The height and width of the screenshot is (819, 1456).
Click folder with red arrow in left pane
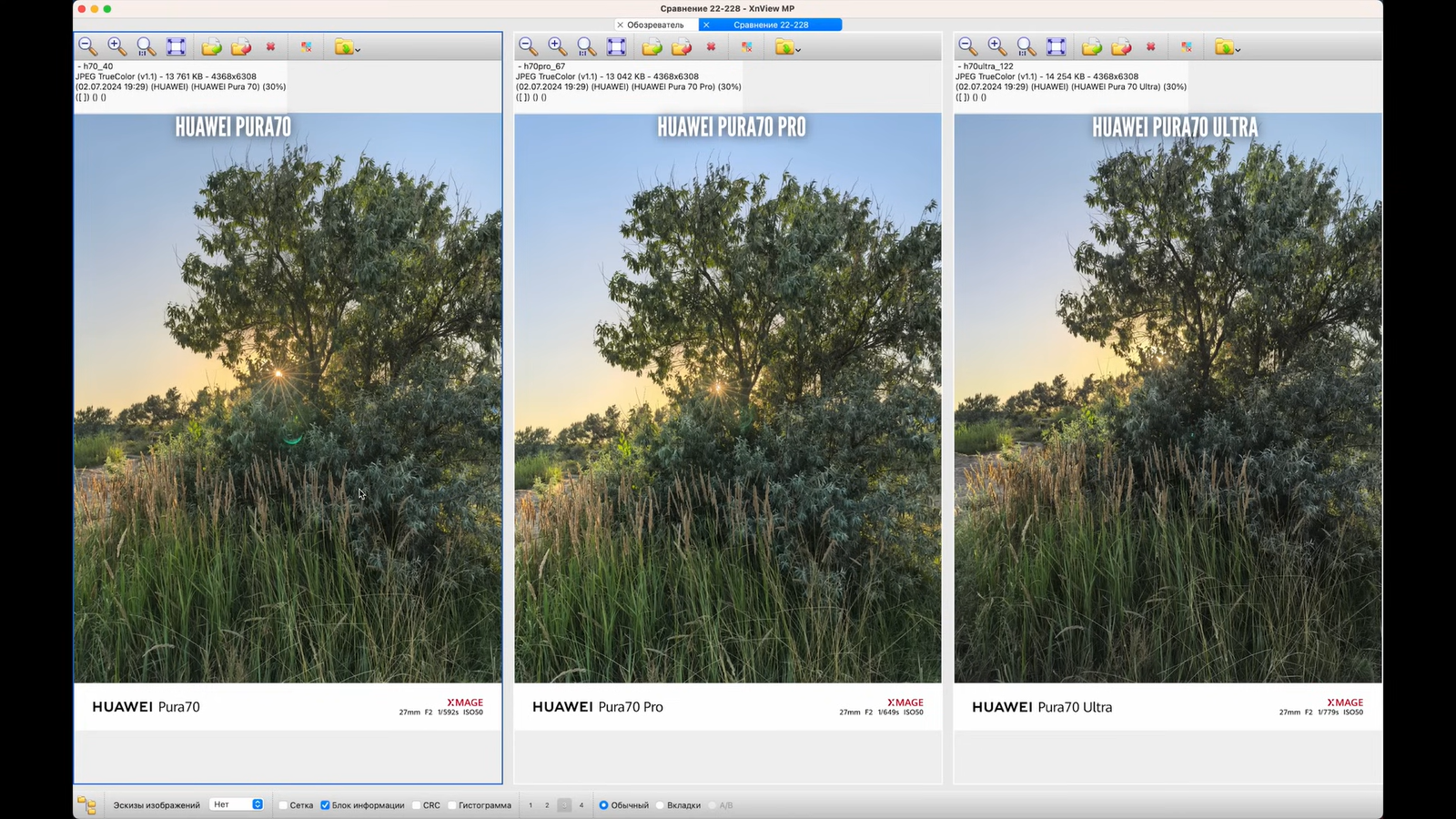(x=241, y=46)
